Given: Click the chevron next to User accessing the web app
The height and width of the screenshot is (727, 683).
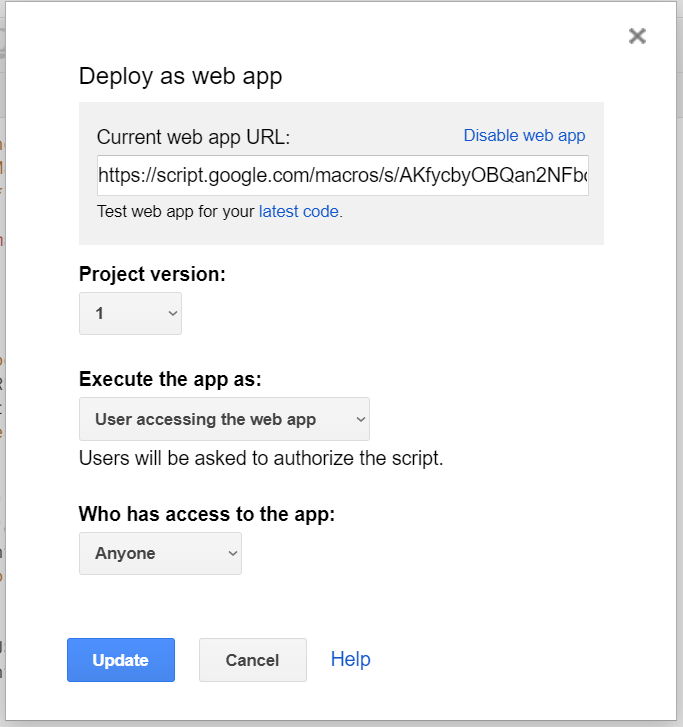Looking at the screenshot, I should point(361,419).
